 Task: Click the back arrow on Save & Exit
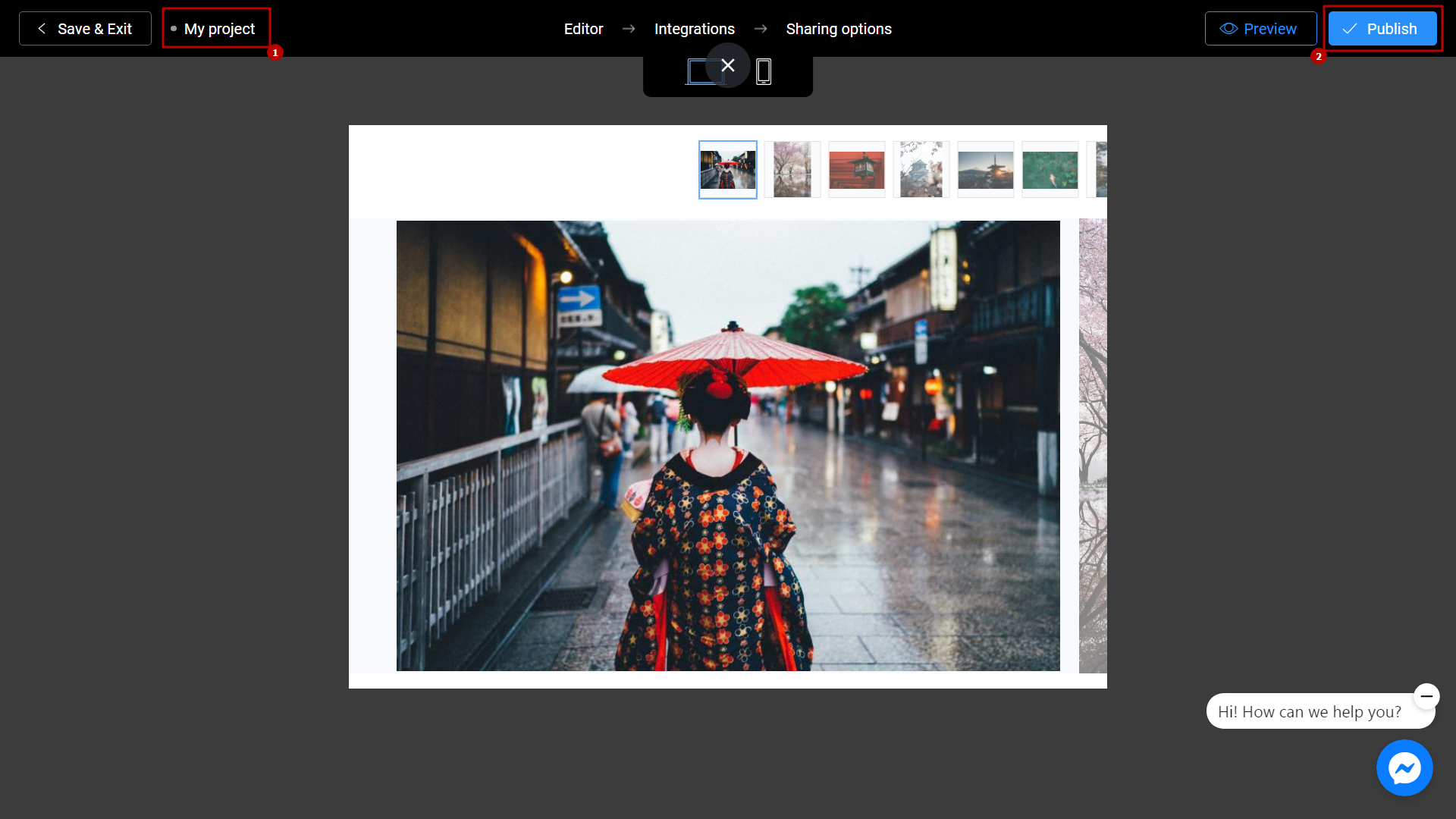41,28
